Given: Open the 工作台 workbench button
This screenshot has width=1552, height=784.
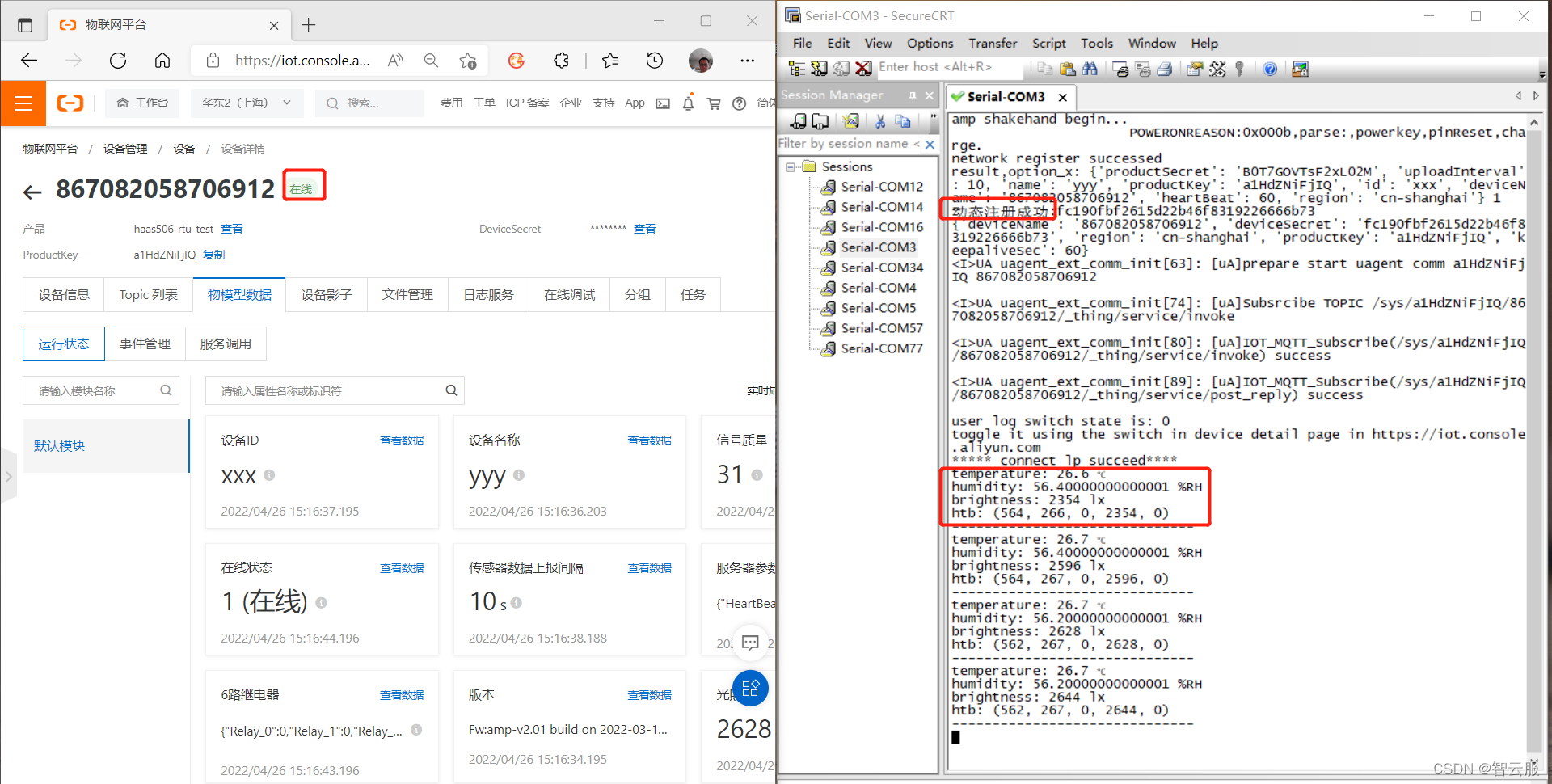Looking at the screenshot, I should pos(142,103).
